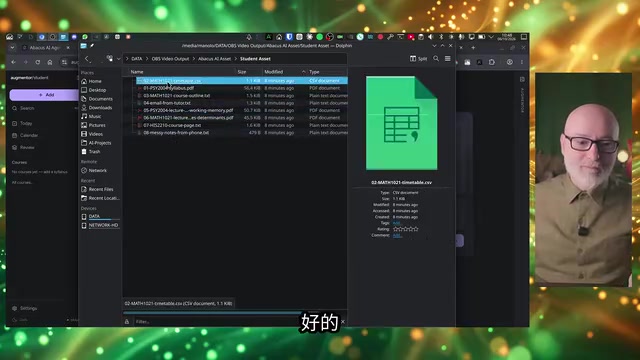Go to DATA breadcrumb in path bar
This screenshot has height=360, width=640.
coord(137,59)
